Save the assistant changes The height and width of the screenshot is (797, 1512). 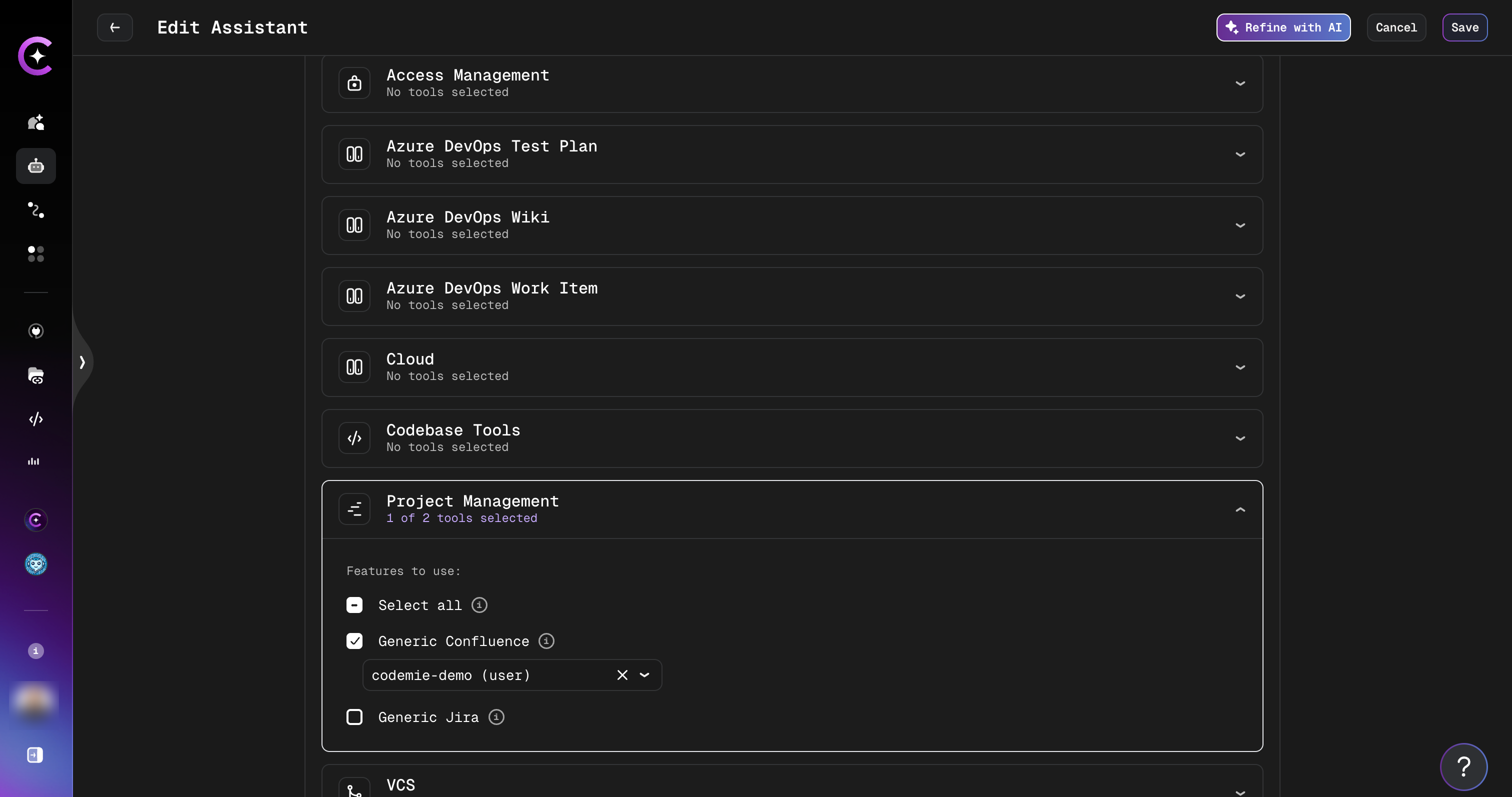pyautogui.click(x=1464, y=27)
